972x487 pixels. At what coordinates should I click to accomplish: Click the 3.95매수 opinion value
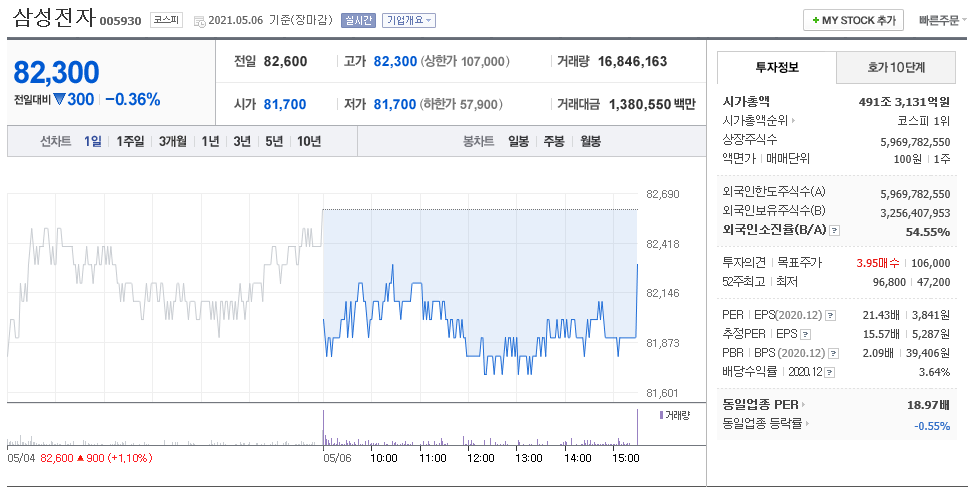tap(878, 263)
